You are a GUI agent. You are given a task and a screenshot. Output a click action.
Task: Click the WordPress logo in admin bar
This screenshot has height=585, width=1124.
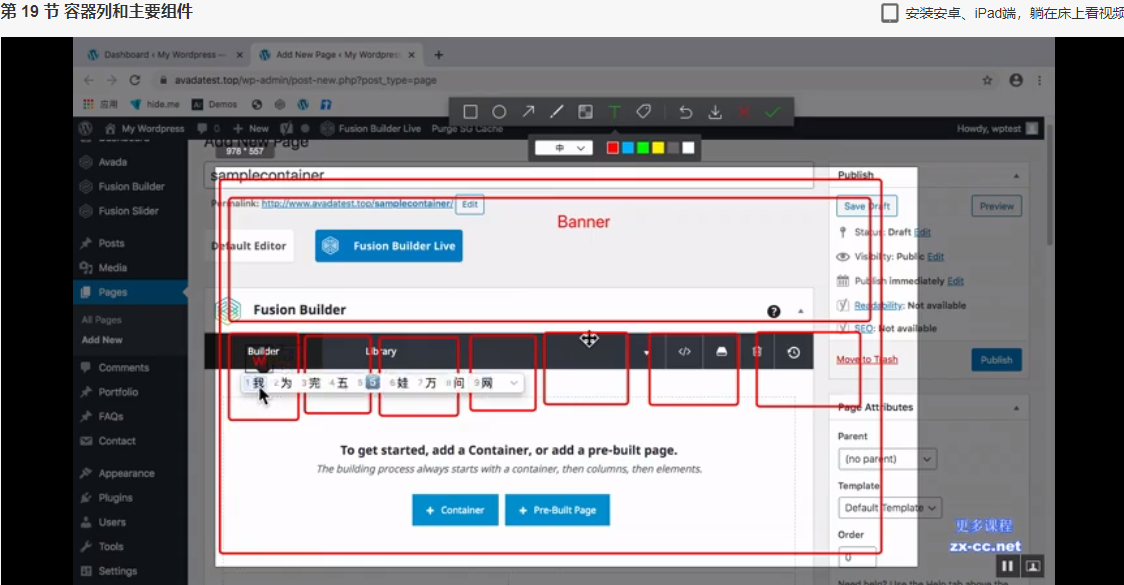click(x=86, y=128)
